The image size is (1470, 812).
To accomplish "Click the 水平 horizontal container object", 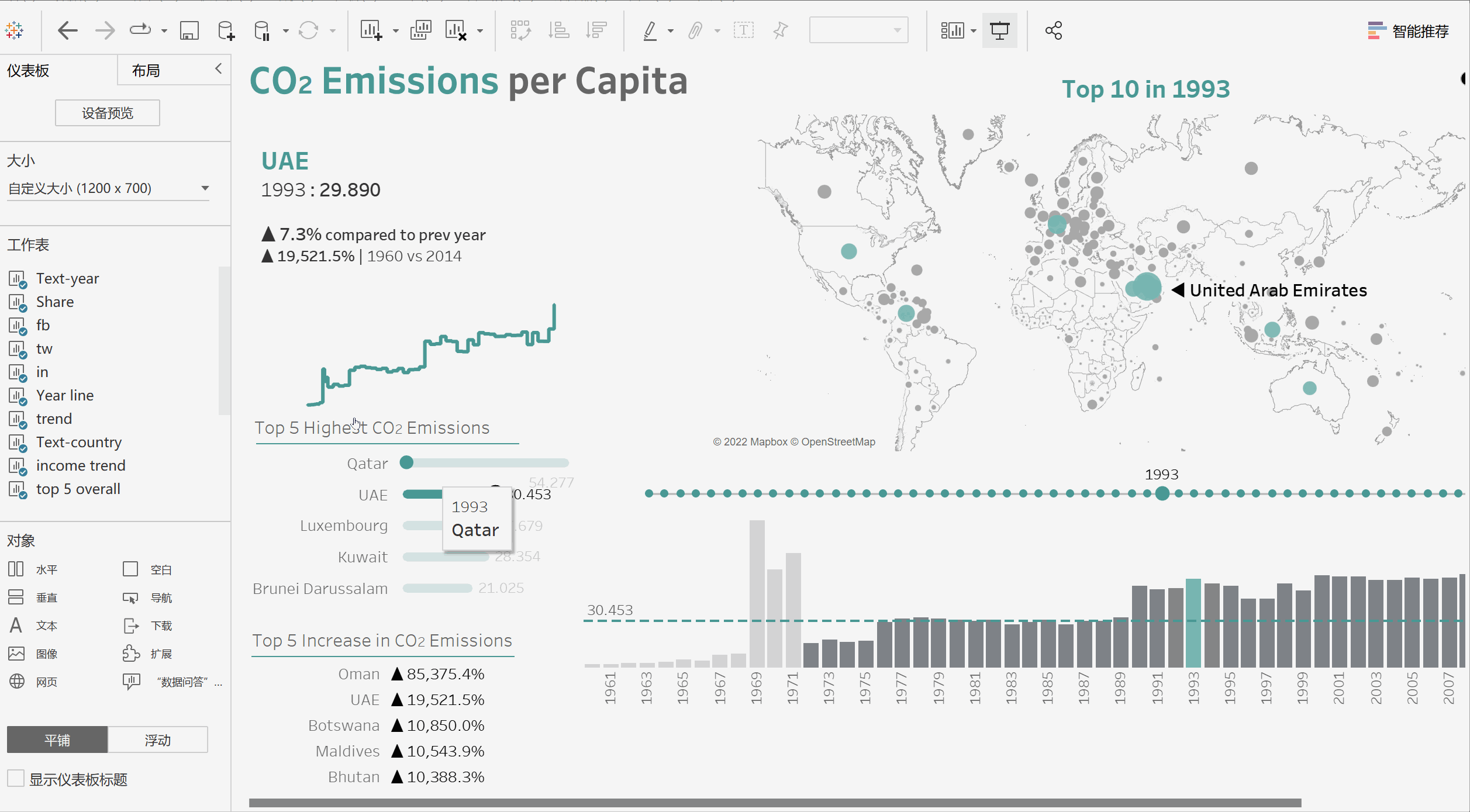I will point(33,569).
